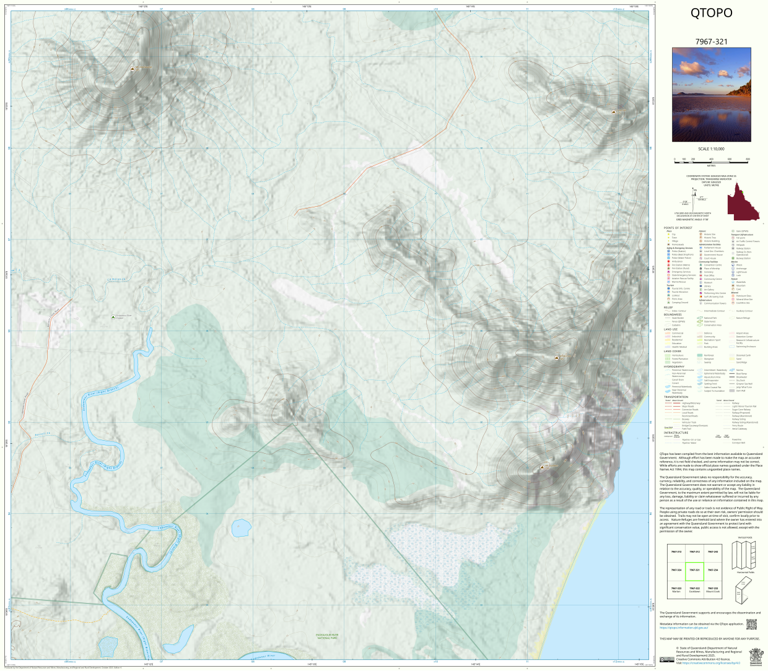Click the maroon Queensland locator map
768x671 pixels.
pyautogui.click(x=743, y=202)
